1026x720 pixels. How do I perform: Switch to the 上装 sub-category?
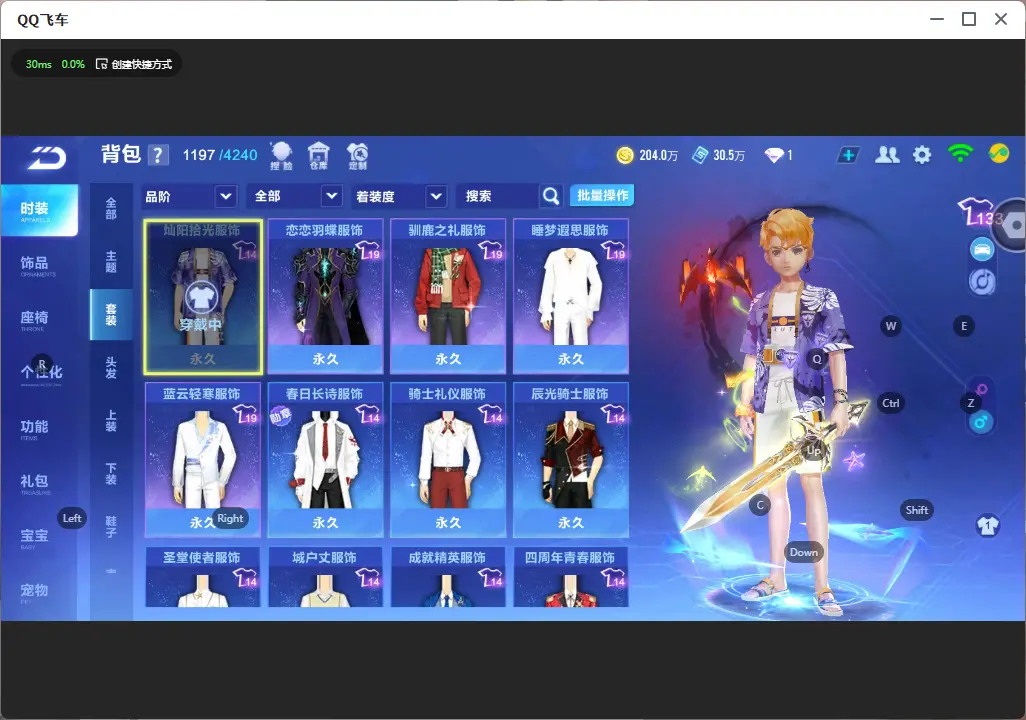111,421
